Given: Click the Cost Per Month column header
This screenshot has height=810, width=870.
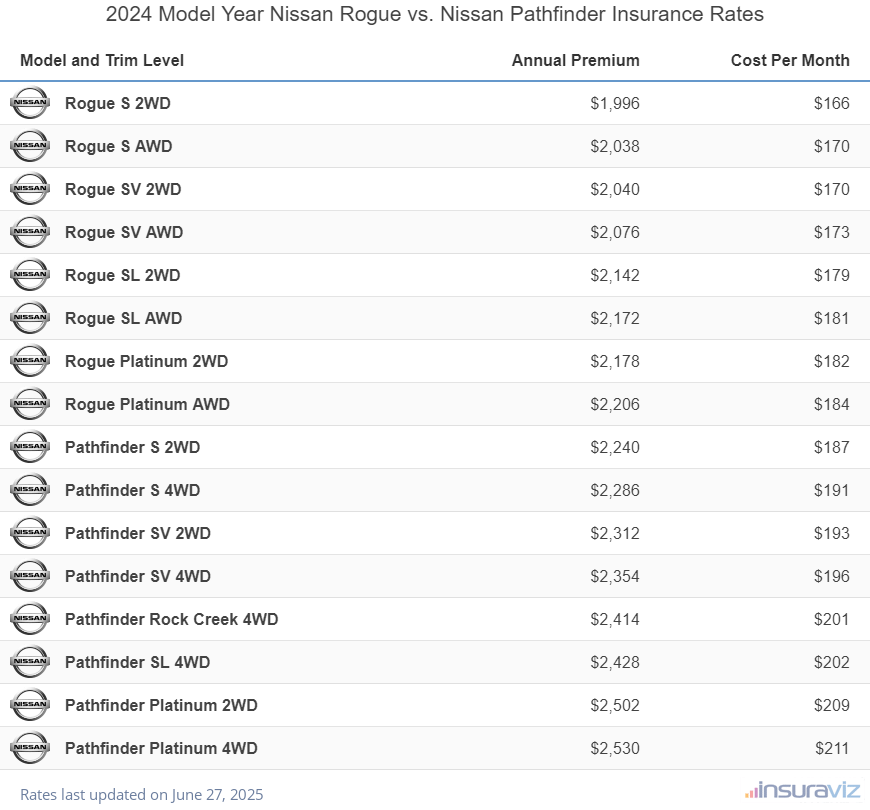Looking at the screenshot, I should pyautogui.click(x=790, y=60).
